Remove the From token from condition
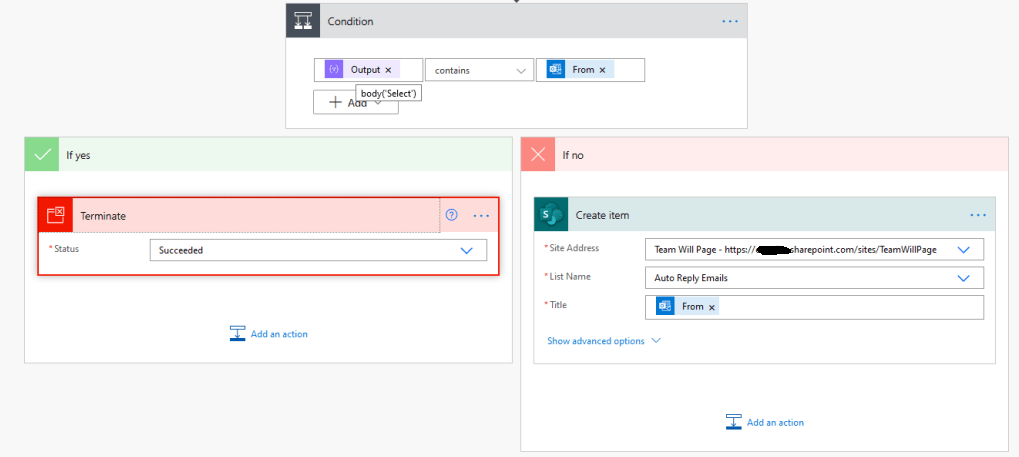Screen dimensions: 1019x457 [602, 70]
